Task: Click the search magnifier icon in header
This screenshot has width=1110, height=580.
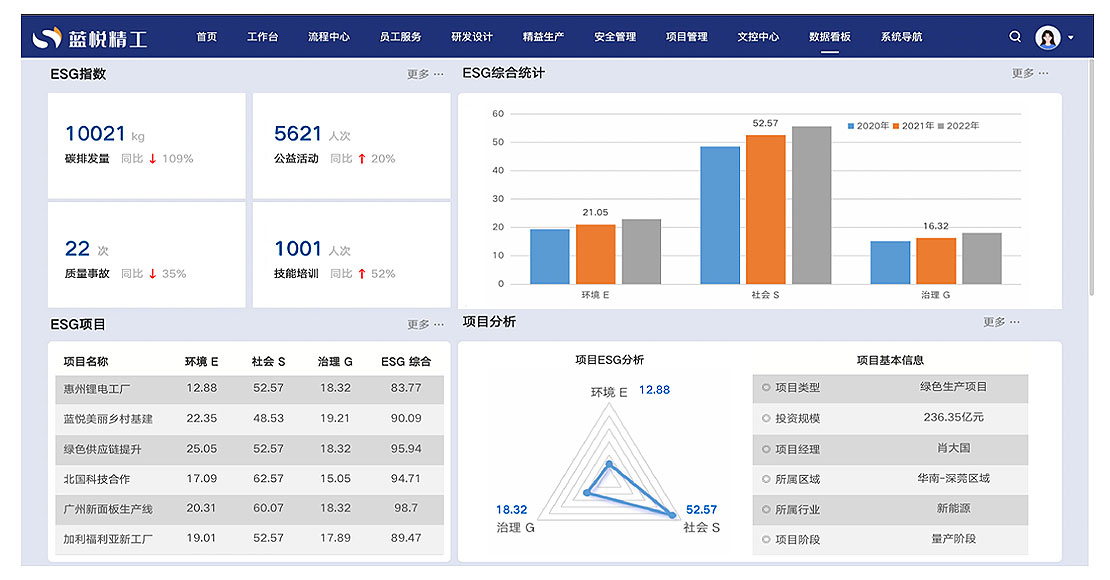Action: (x=1015, y=37)
